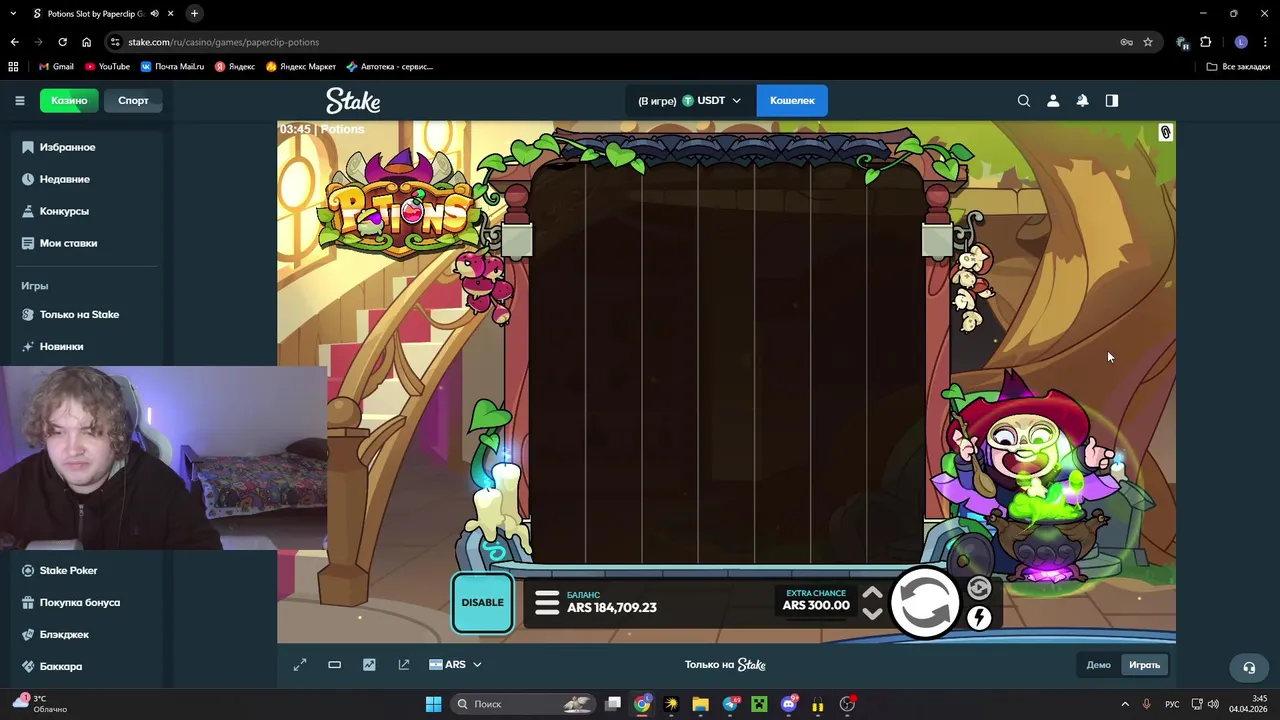Go back in browser history
The image size is (1280, 720).
pos(14,42)
